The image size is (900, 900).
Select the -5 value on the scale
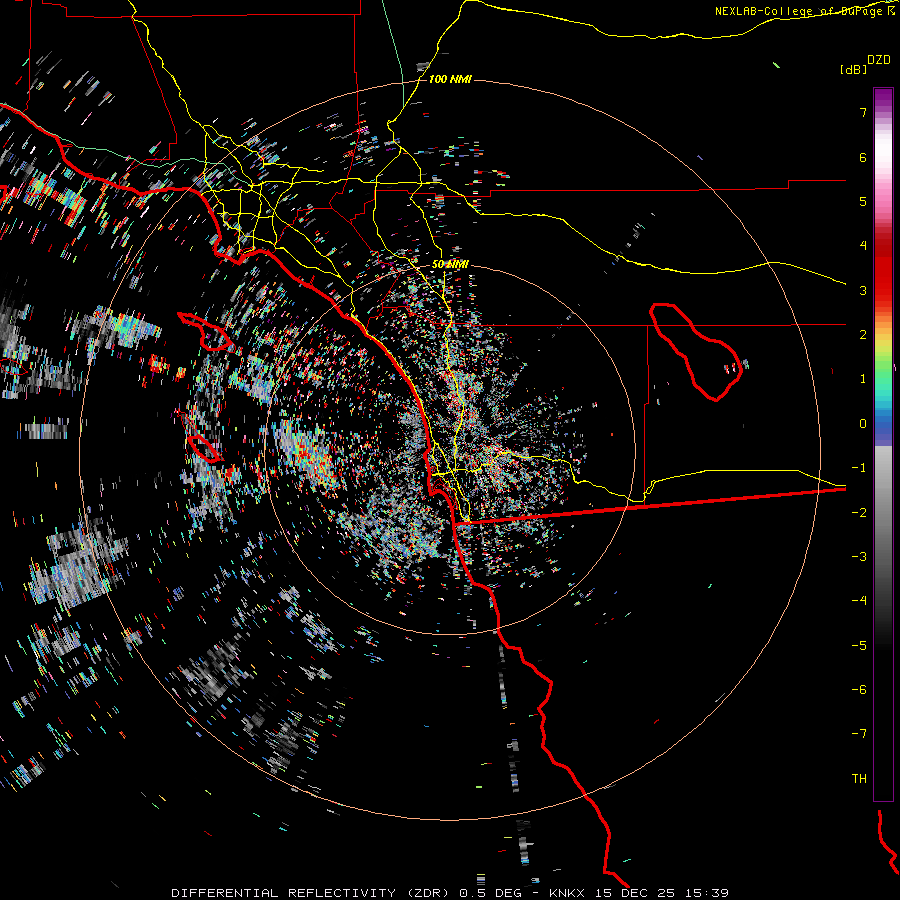pos(859,645)
